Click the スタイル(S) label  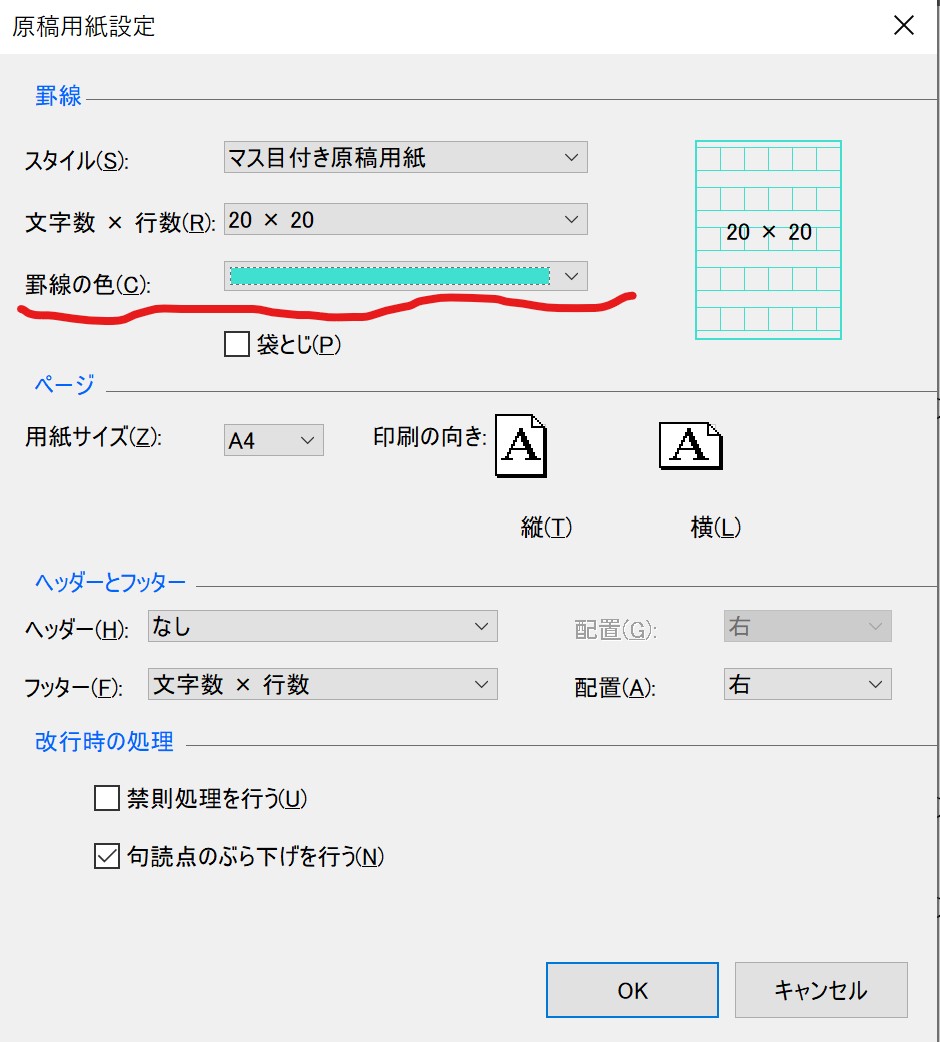[x=76, y=160]
